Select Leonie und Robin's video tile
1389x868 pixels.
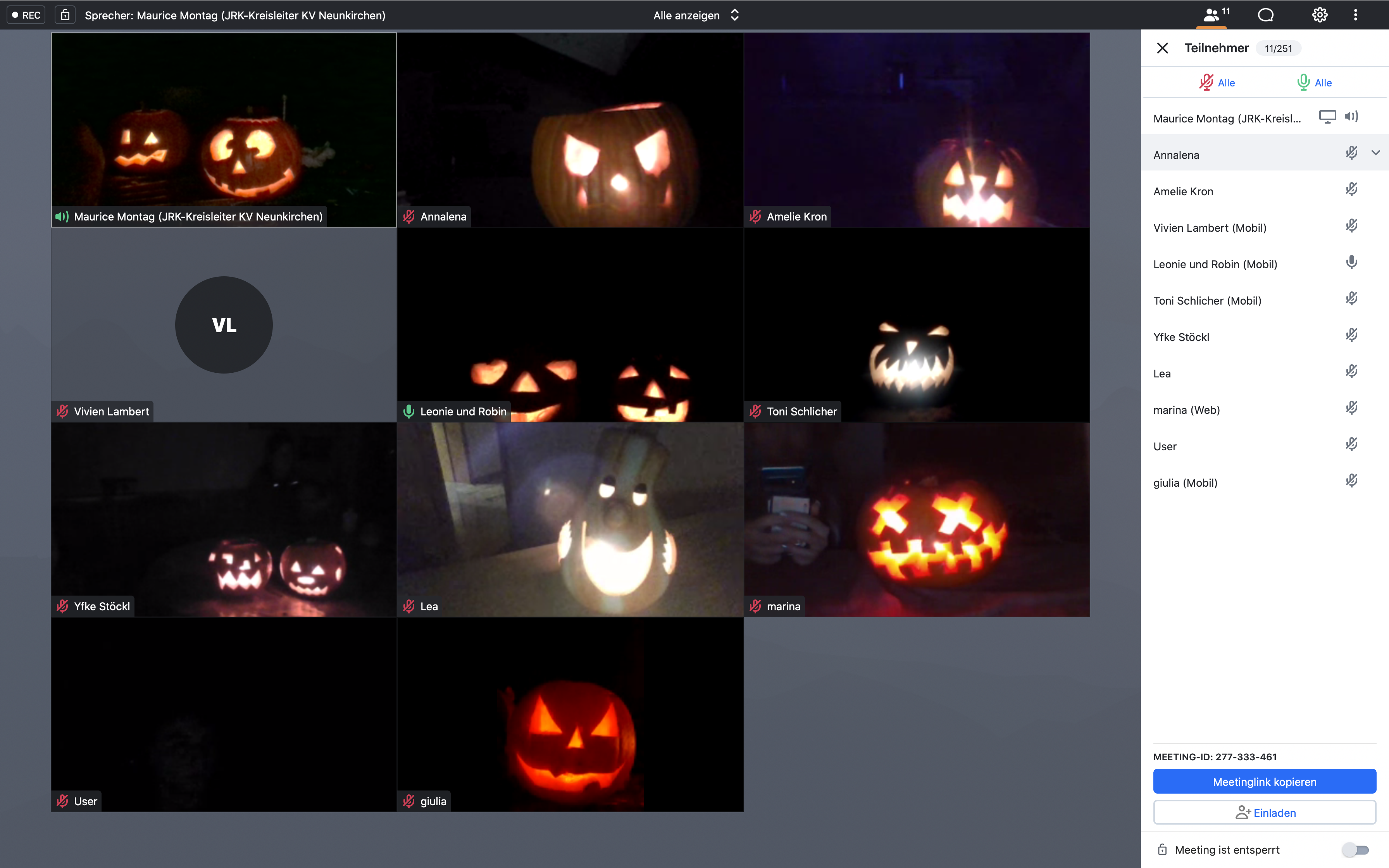click(x=570, y=325)
